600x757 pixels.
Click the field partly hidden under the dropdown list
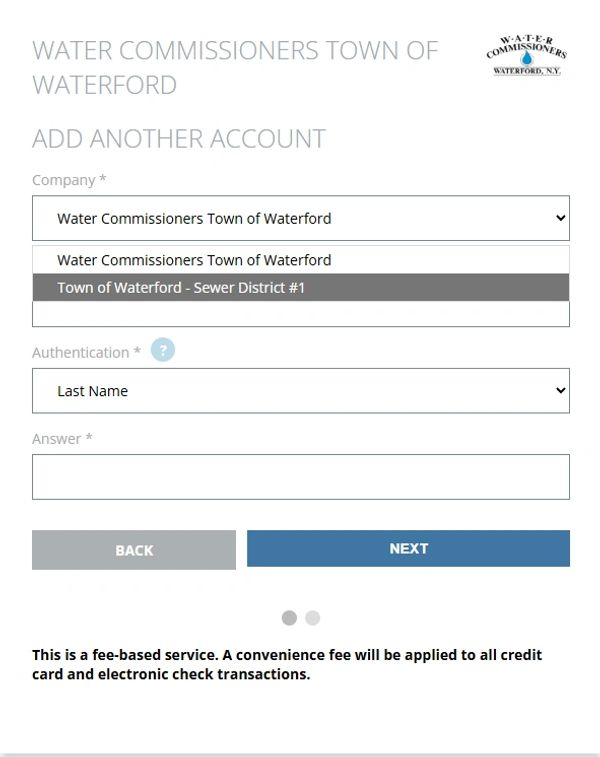(x=301, y=314)
